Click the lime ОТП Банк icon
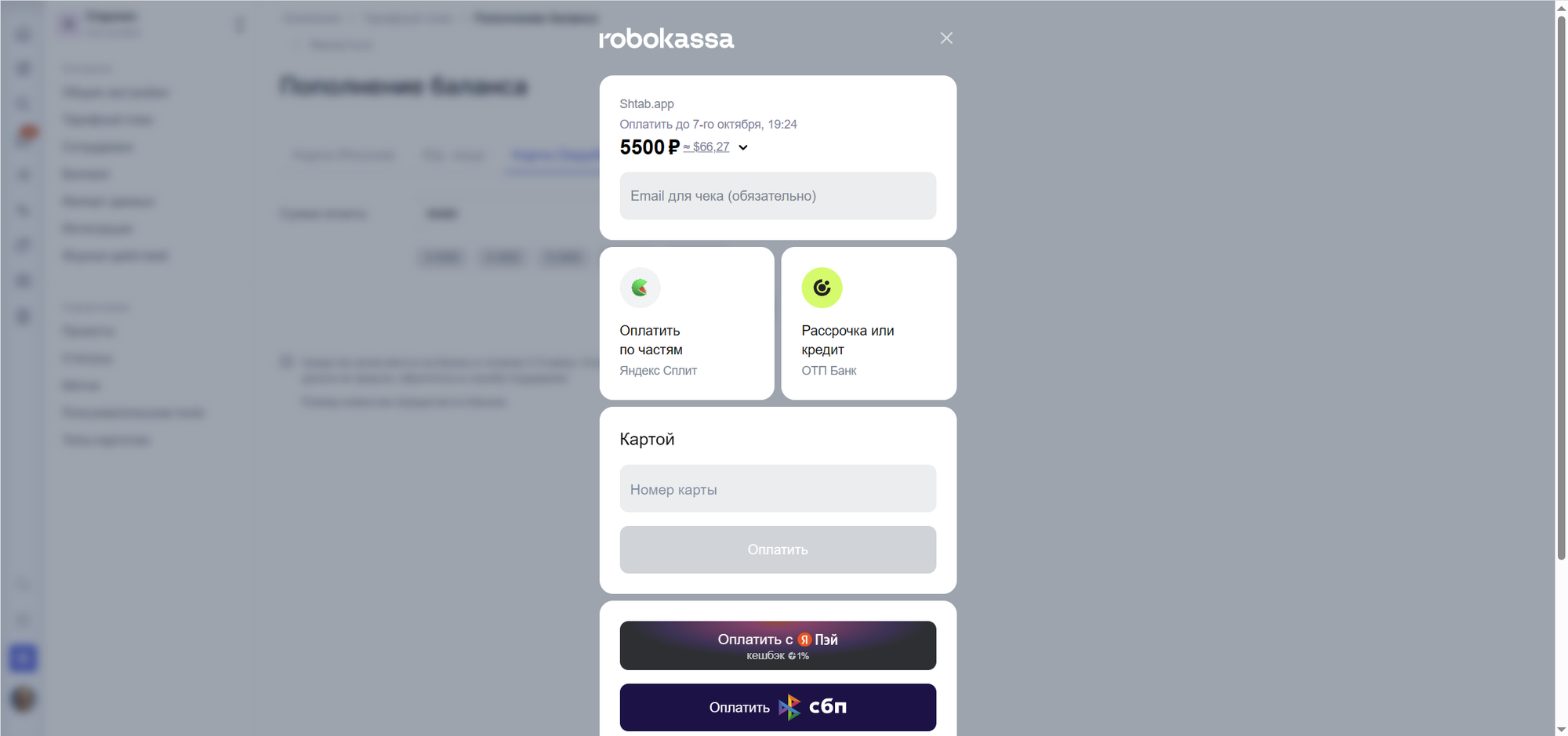1568x736 pixels. [x=822, y=288]
